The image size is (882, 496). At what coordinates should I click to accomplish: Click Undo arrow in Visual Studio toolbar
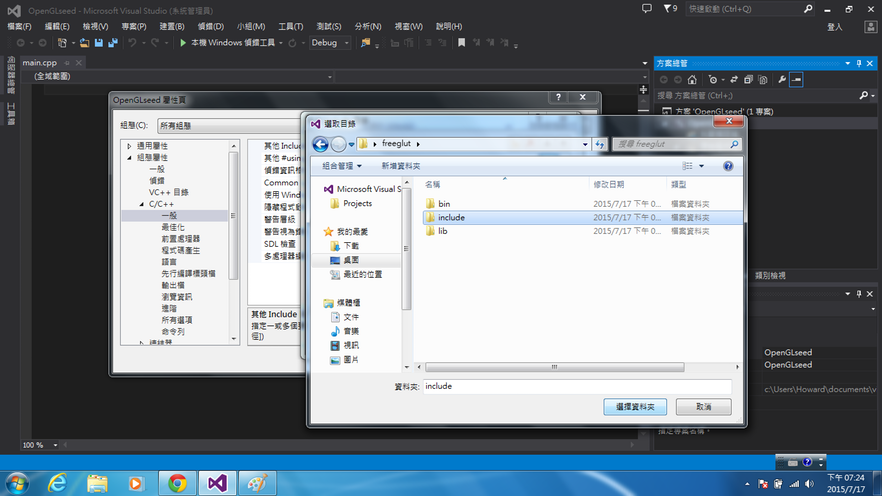(132, 43)
